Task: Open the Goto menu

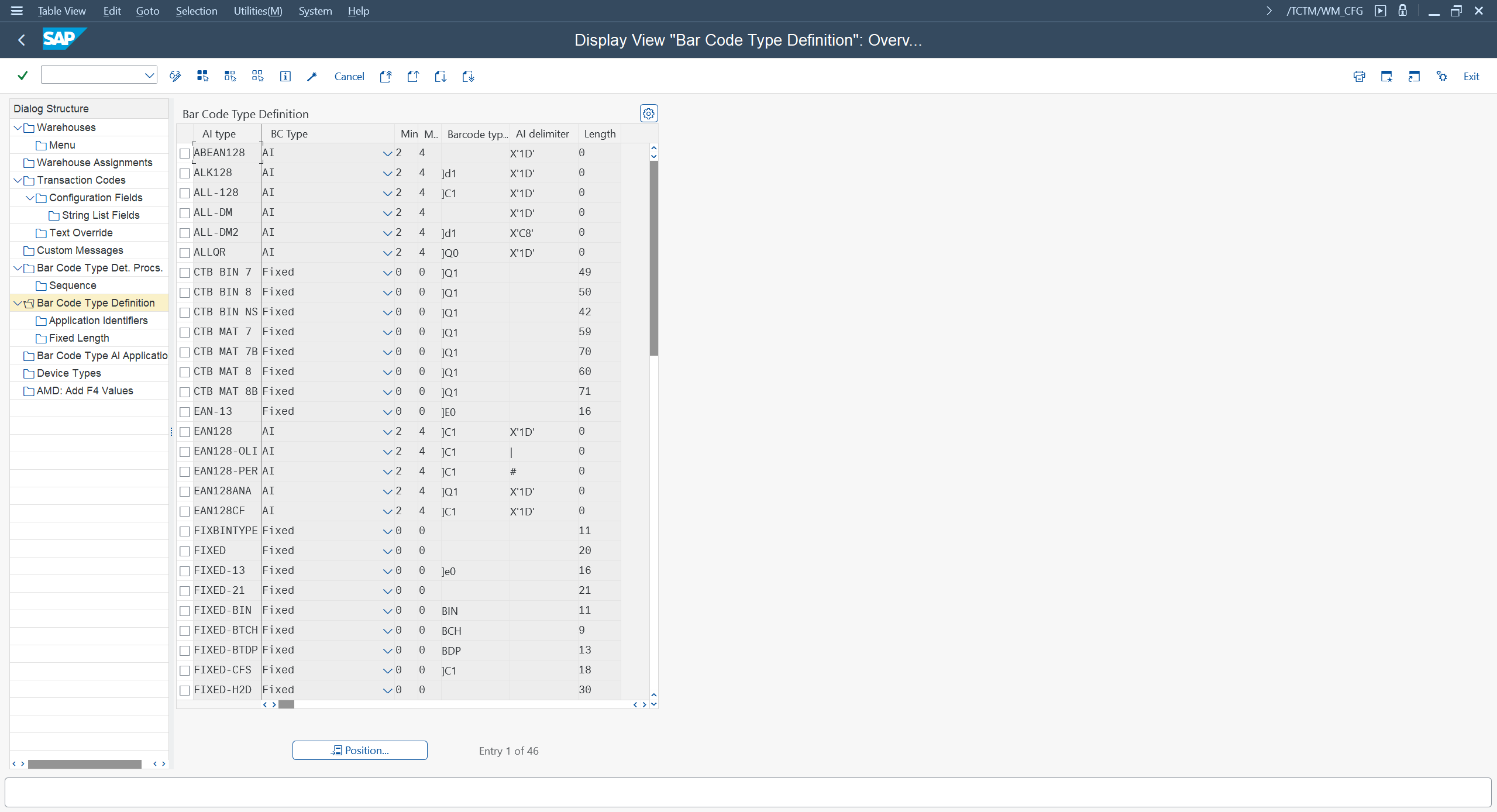Action: tap(147, 11)
